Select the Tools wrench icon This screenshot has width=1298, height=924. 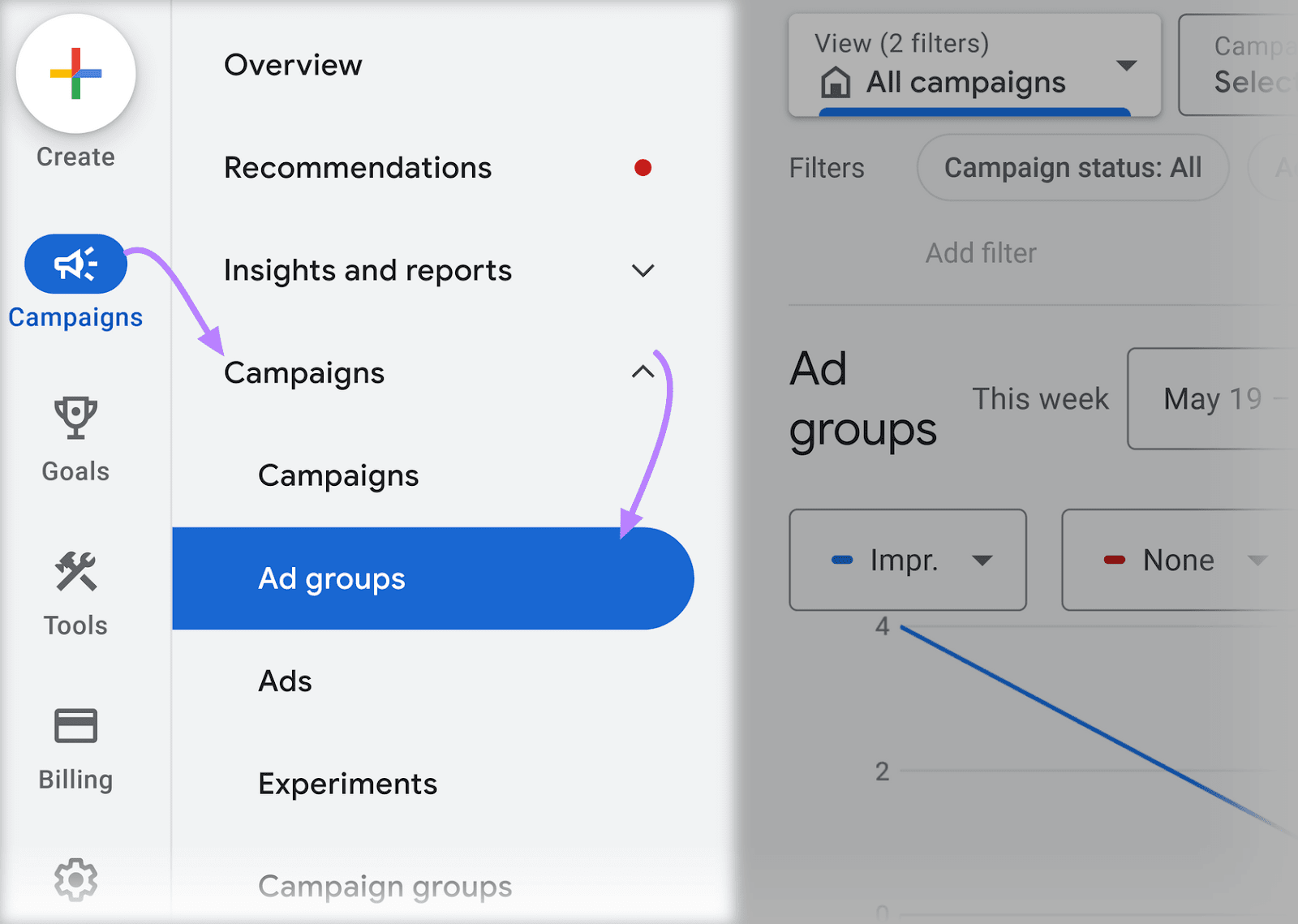pyautogui.click(x=75, y=572)
